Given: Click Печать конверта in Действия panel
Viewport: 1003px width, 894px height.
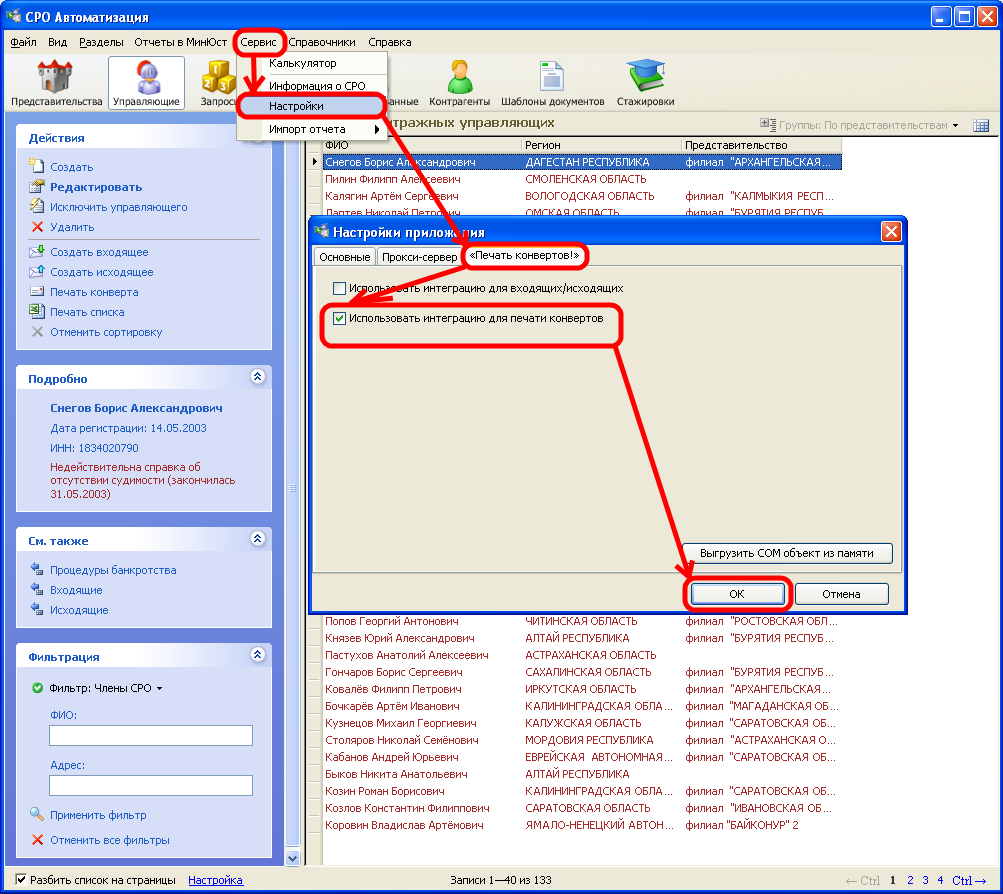Looking at the screenshot, I should coord(94,292).
